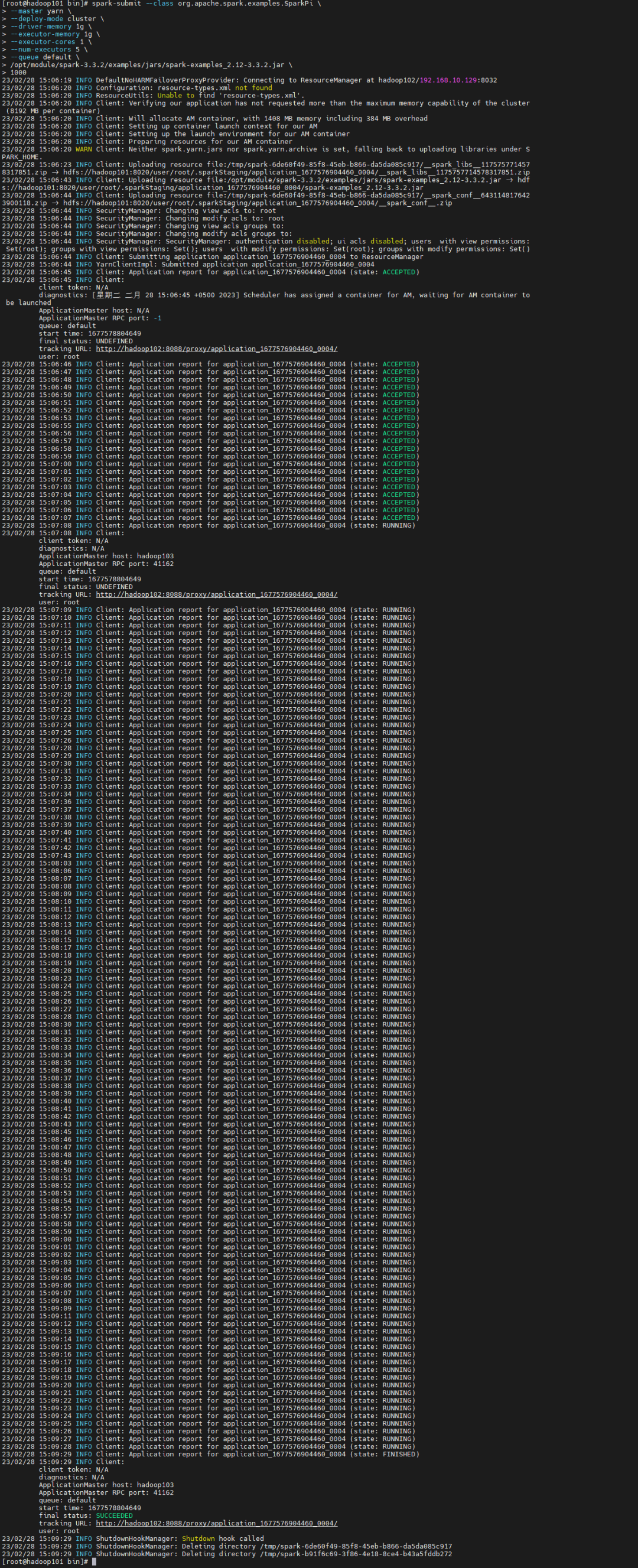Click '(8192 MB per container)' text
Screen dimensions: 638x1568
point(53,111)
